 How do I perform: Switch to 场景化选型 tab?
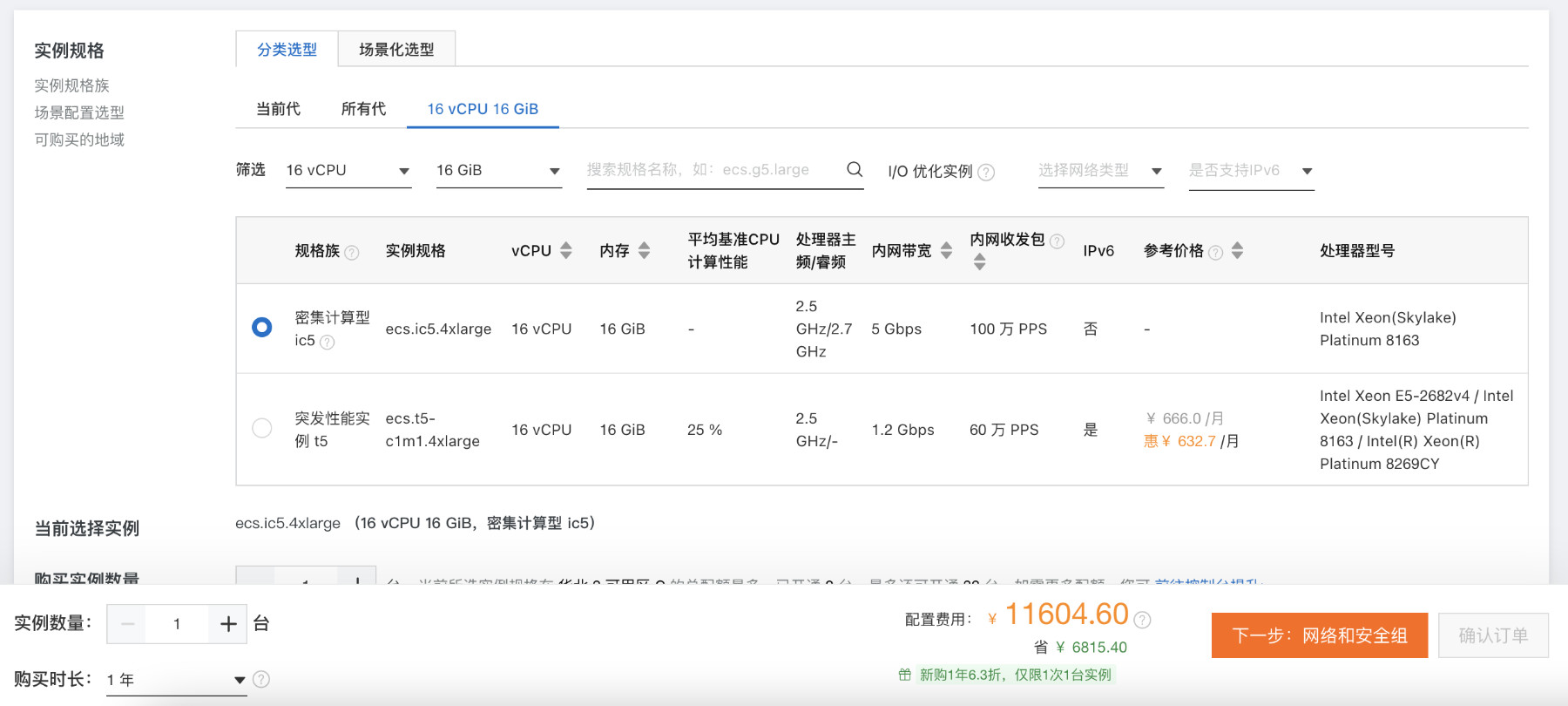click(x=396, y=50)
